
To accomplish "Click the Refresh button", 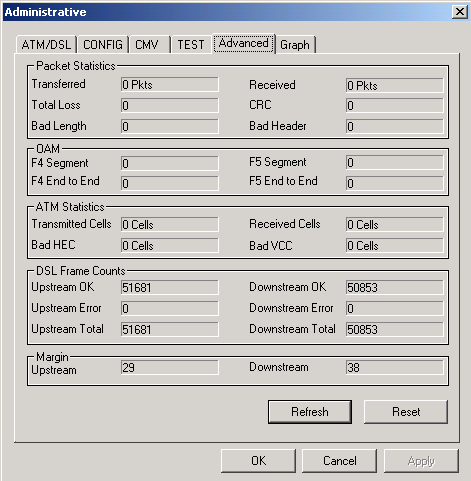I will [x=310, y=412].
